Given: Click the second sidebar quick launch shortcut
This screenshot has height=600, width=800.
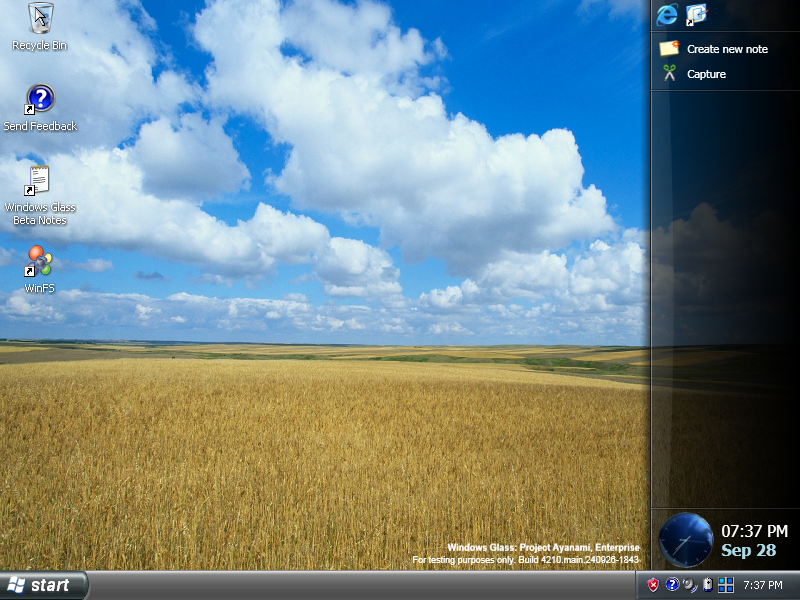Looking at the screenshot, I should click(x=696, y=14).
